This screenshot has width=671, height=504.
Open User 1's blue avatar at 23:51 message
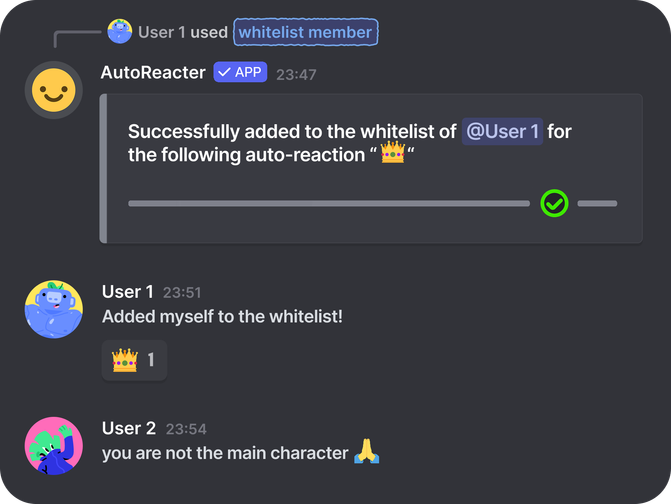[x=53, y=309]
